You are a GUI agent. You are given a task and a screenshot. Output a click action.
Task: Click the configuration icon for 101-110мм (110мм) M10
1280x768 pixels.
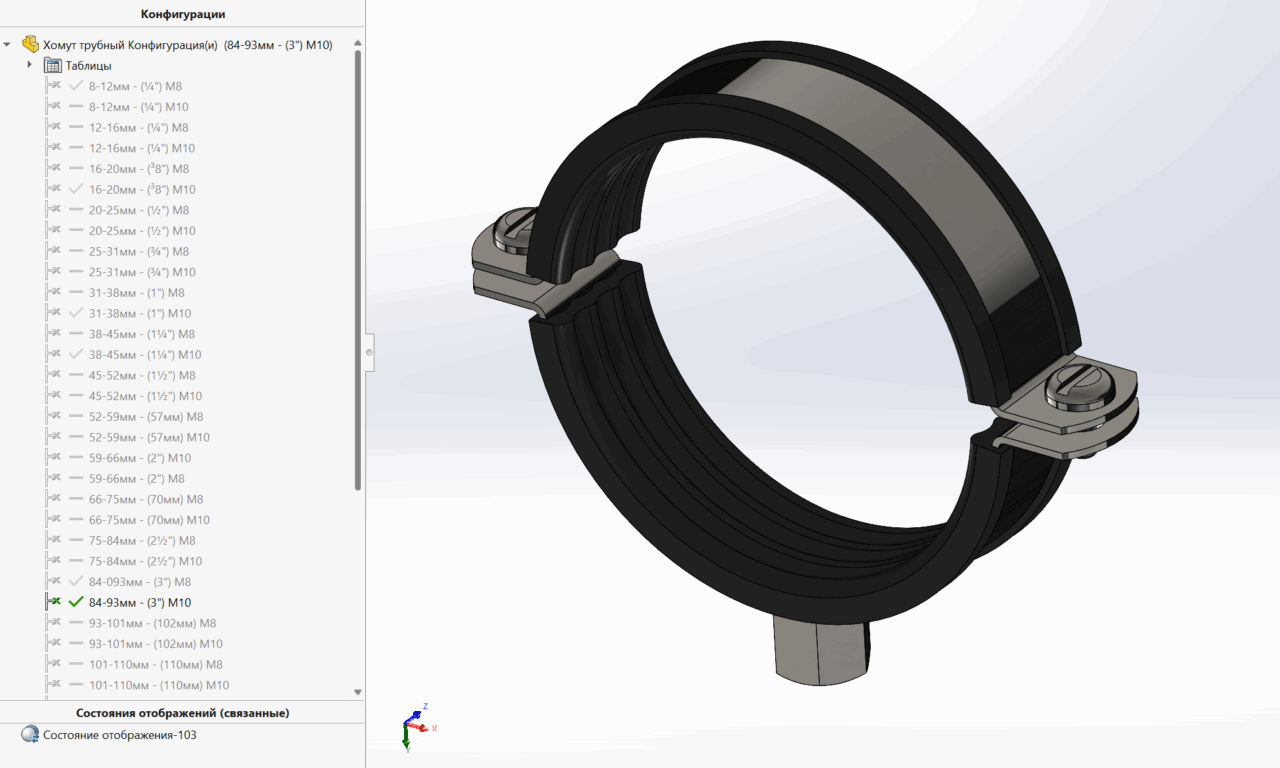(x=54, y=685)
